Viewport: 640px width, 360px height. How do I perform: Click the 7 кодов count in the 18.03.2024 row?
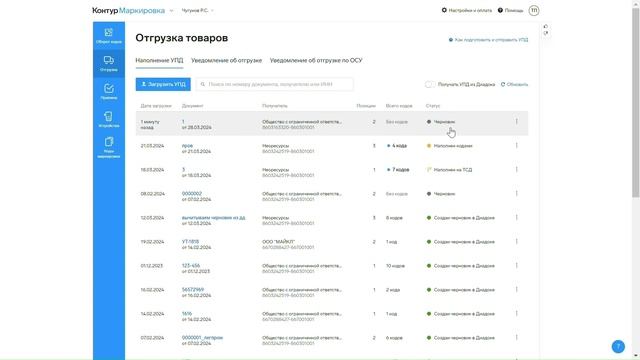pyautogui.click(x=398, y=170)
